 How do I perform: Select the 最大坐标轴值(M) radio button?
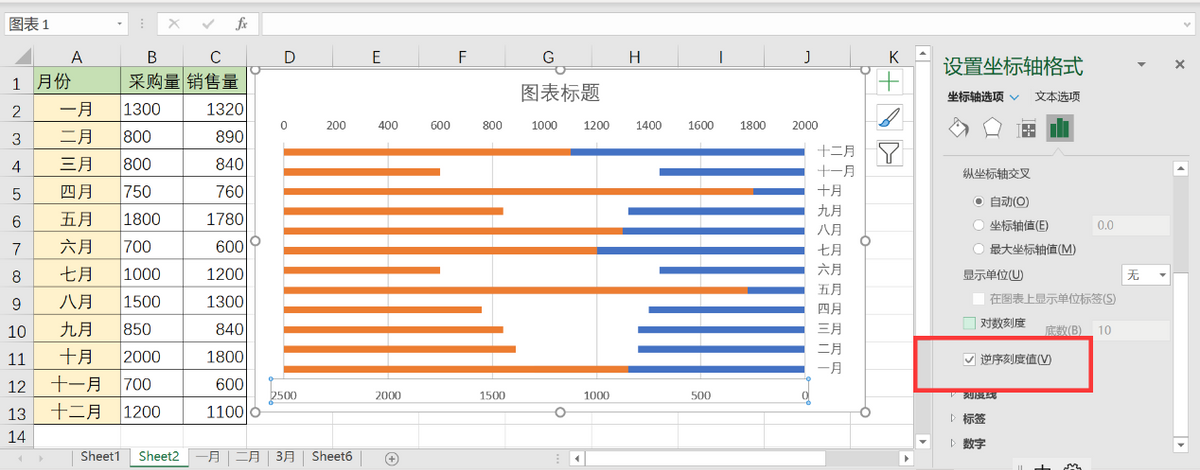980,249
